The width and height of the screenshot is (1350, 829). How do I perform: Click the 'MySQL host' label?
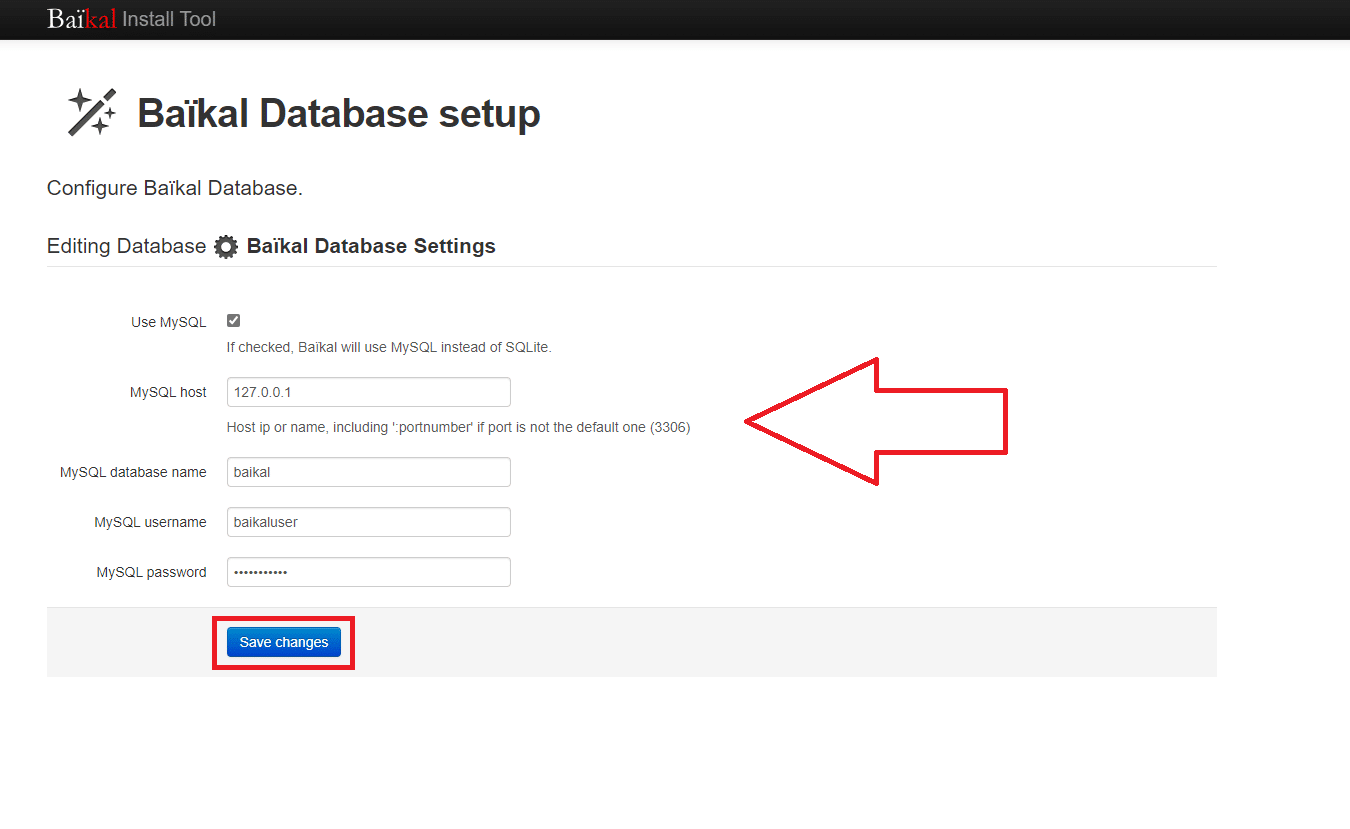168,392
